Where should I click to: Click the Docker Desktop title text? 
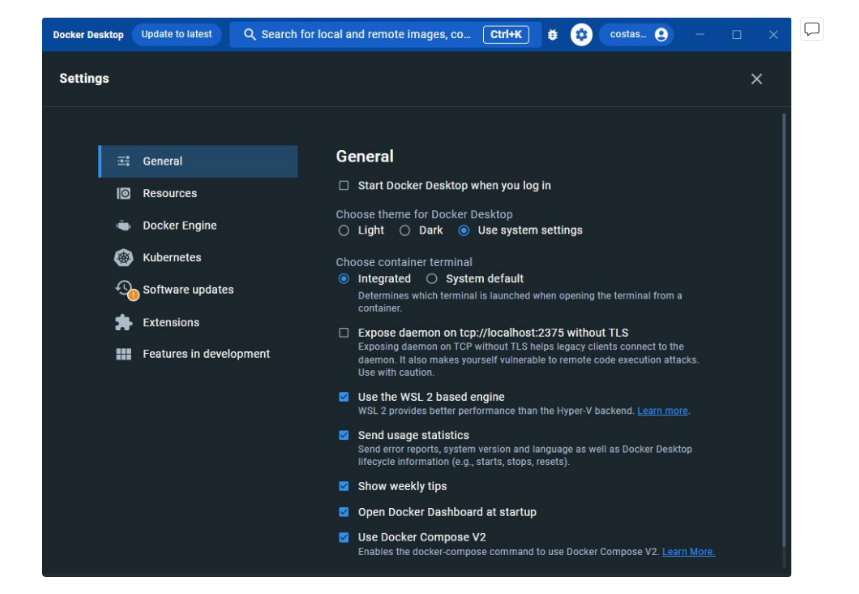[x=88, y=35]
